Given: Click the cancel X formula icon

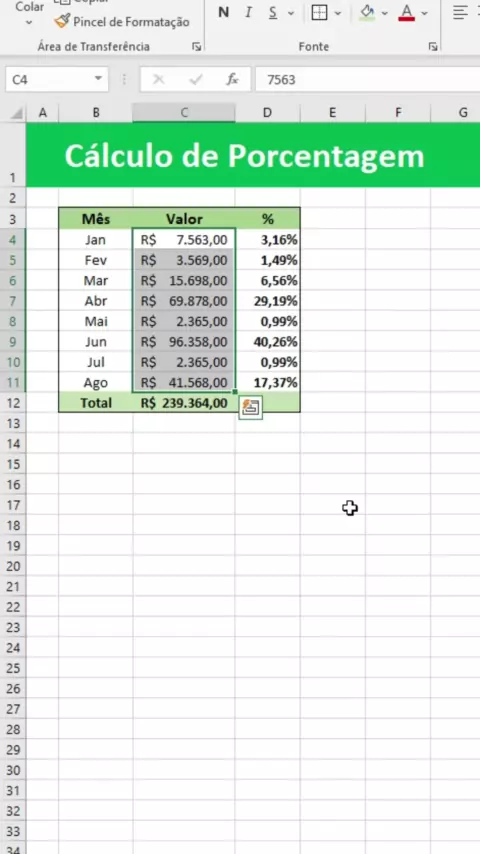Looking at the screenshot, I should [x=159, y=80].
